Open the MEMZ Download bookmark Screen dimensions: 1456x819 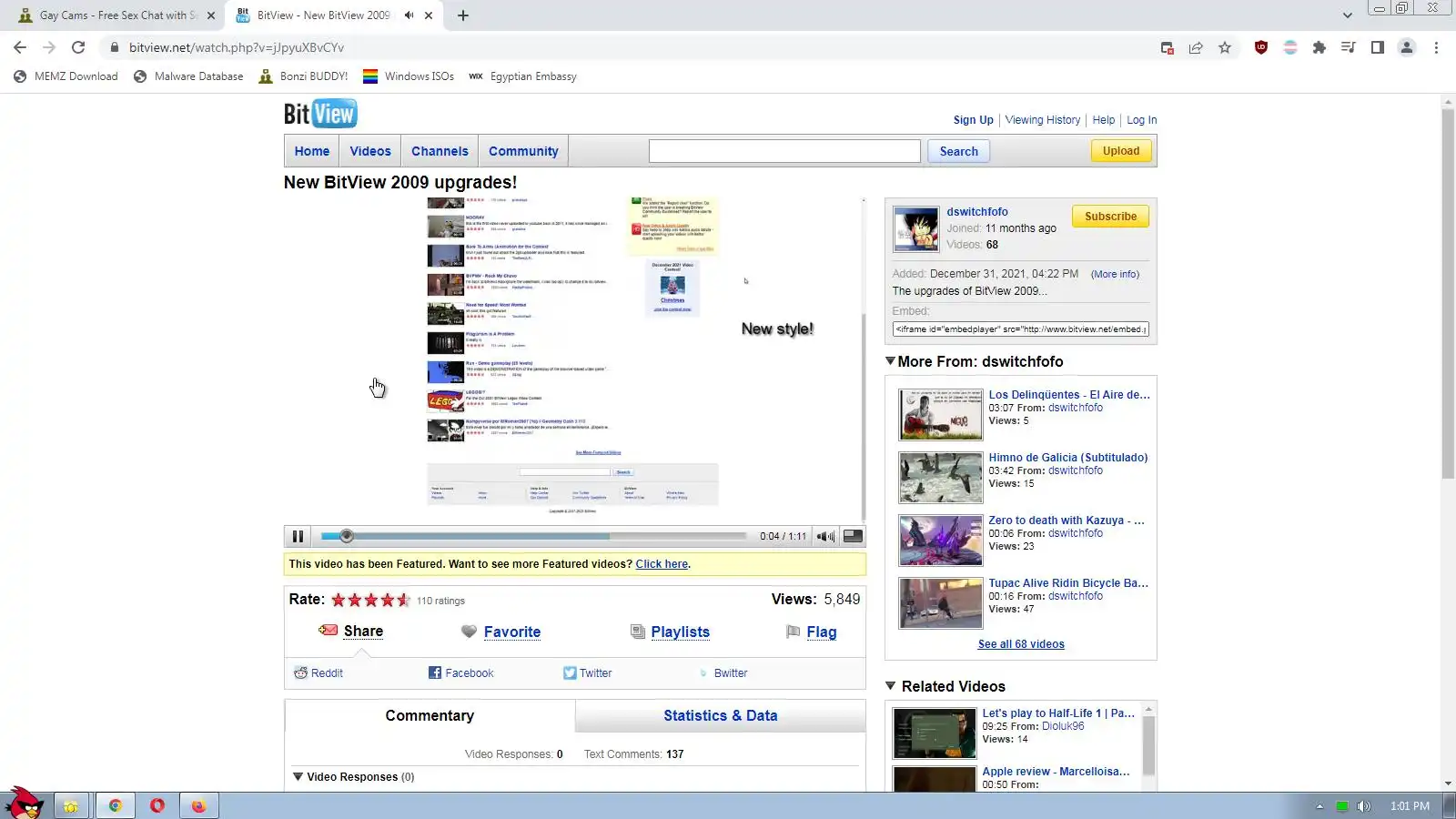66,76
